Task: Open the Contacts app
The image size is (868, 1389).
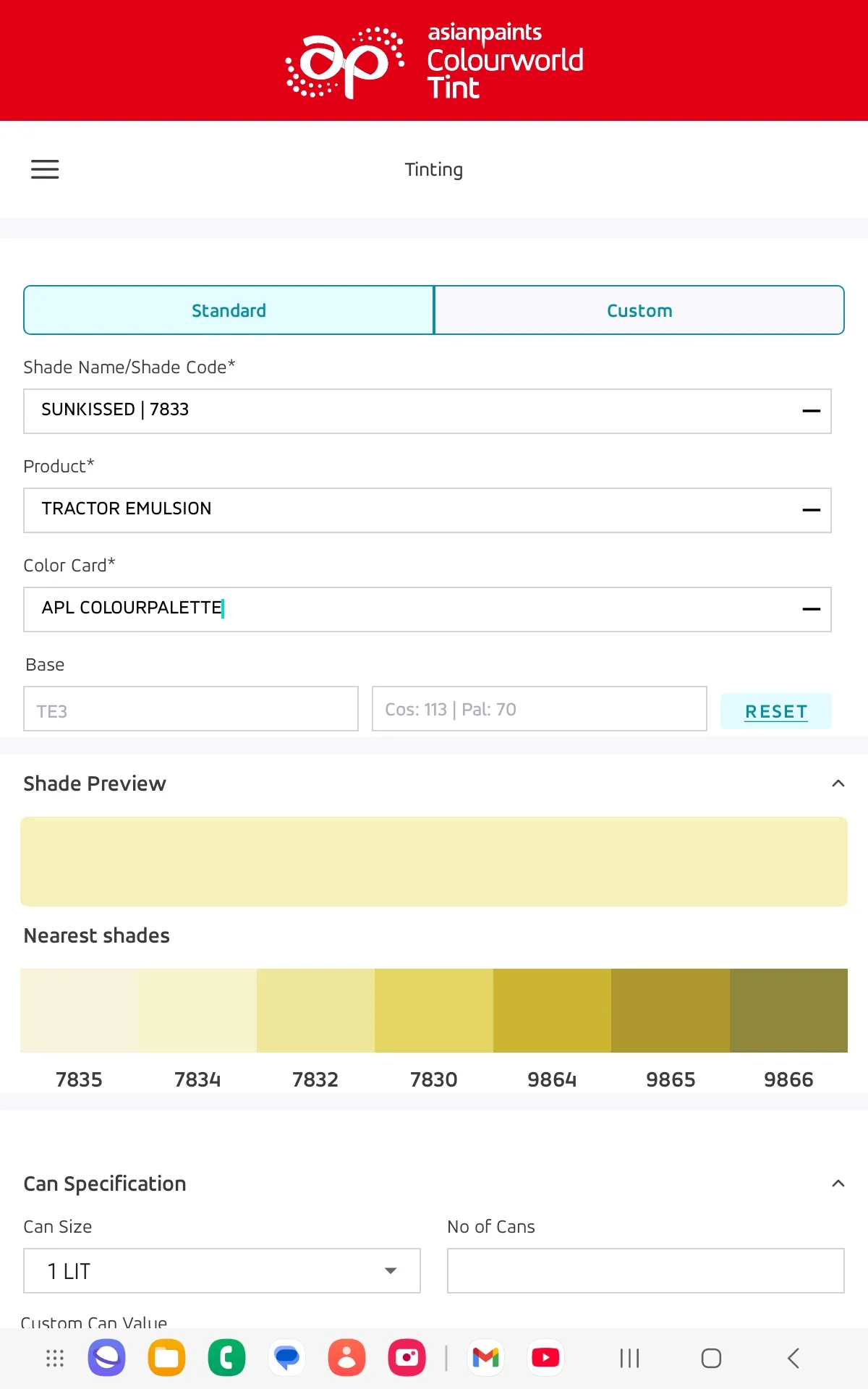Action: pos(347,1358)
